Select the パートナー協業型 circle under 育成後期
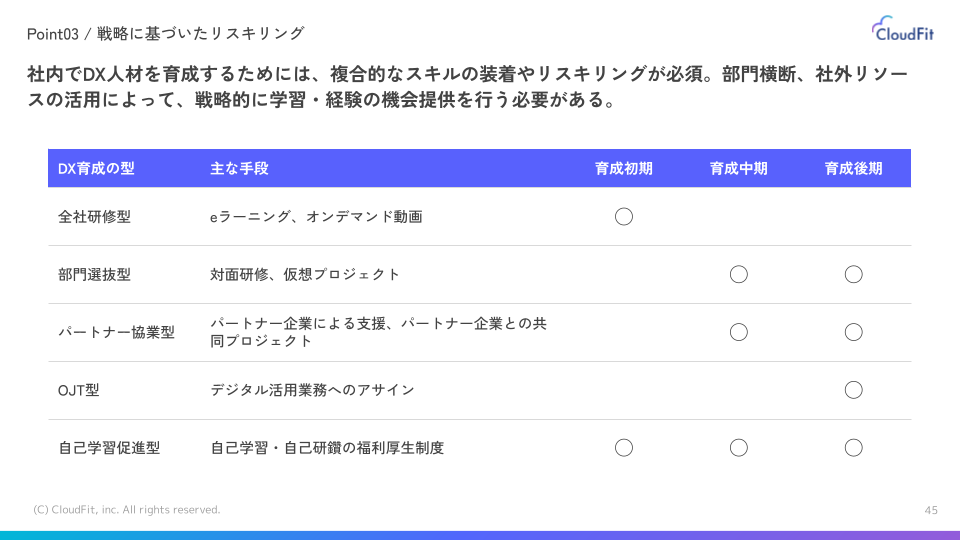960x540 pixels. pyautogui.click(x=854, y=332)
